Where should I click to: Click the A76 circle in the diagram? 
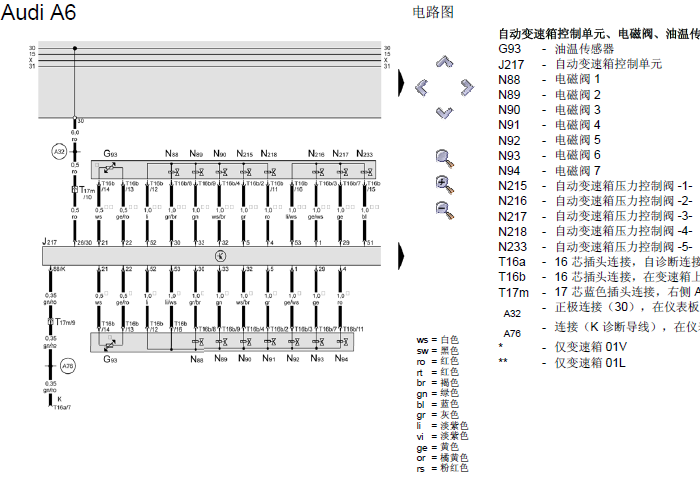tap(67, 366)
